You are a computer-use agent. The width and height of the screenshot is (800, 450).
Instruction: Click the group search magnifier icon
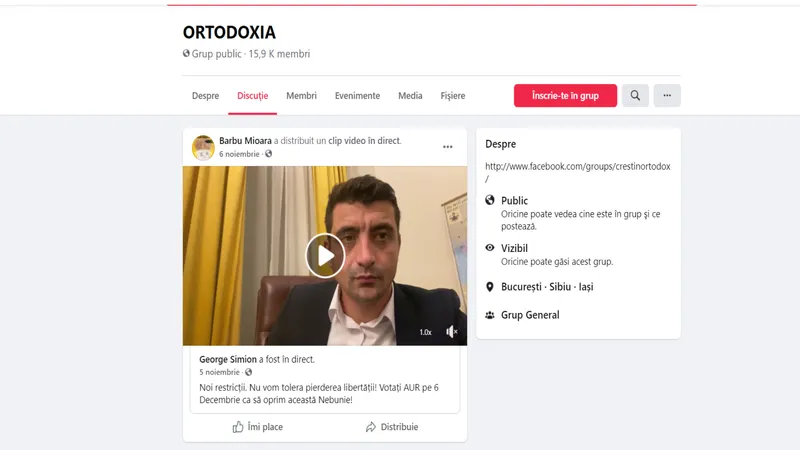click(x=635, y=95)
